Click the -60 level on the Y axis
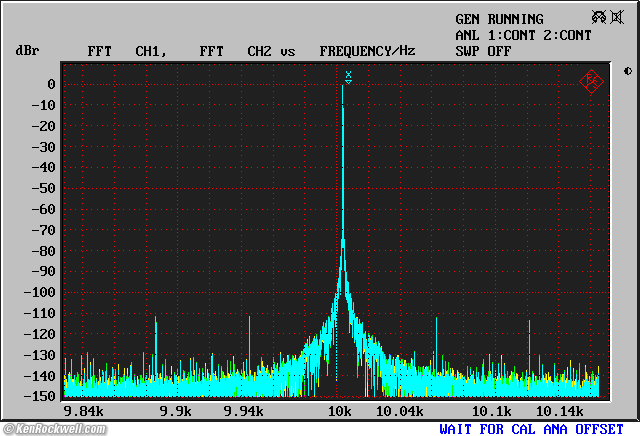 (42, 209)
